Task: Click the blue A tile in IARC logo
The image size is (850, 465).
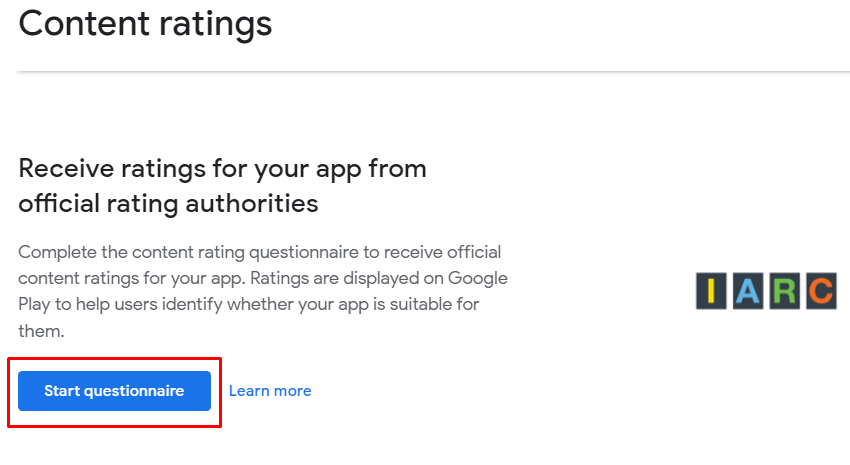Action: tap(747, 290)
